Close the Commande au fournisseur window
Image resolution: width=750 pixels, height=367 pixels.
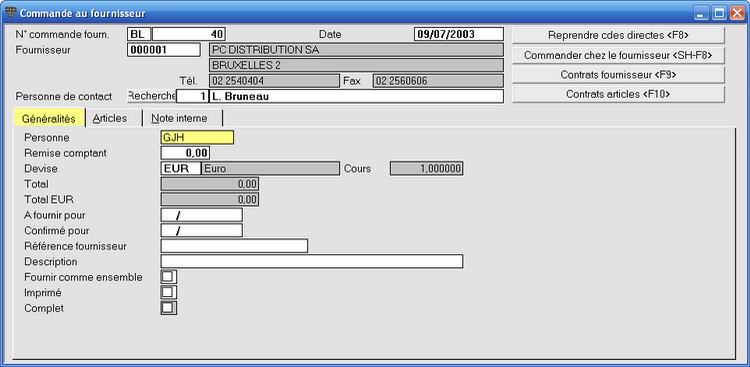(736, 13)
